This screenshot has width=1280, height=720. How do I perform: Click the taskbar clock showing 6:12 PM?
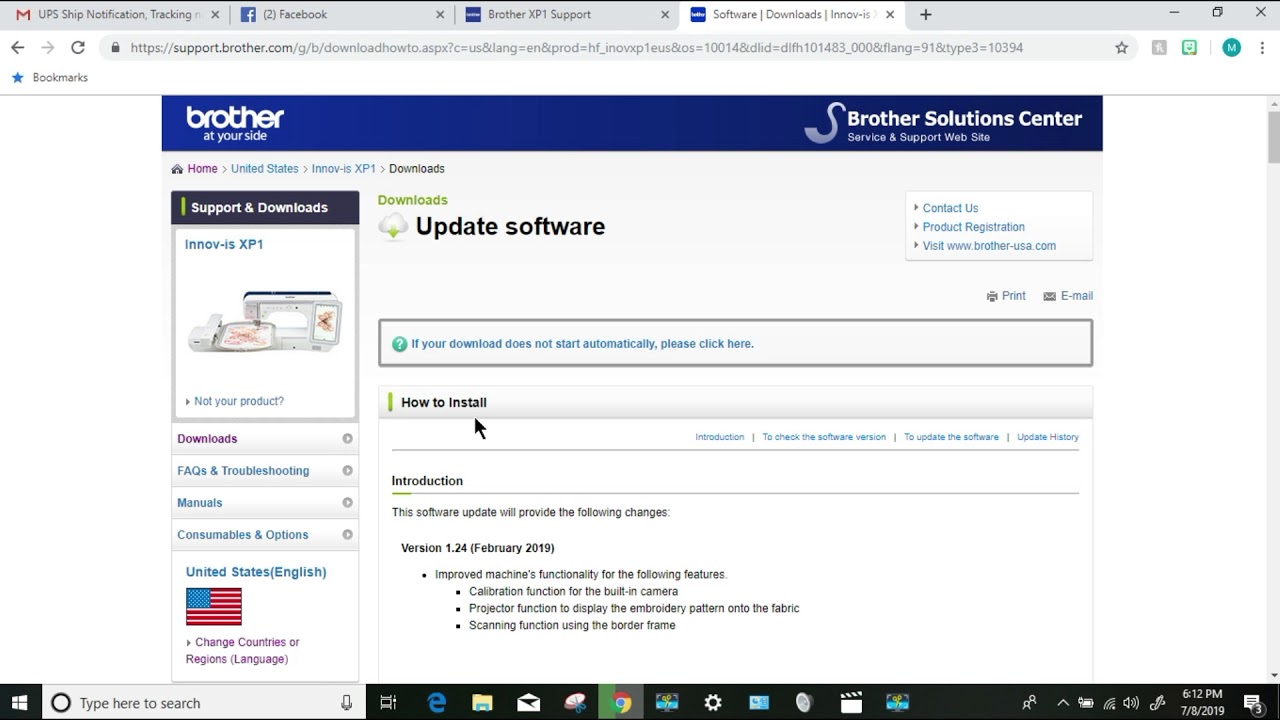pos(1202,703)
